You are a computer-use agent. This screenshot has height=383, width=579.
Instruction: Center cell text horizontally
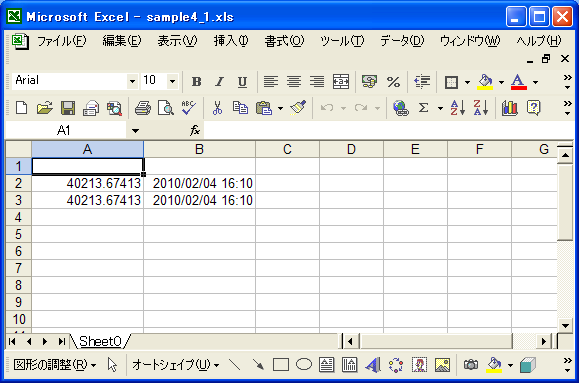(x=294, y=82)
